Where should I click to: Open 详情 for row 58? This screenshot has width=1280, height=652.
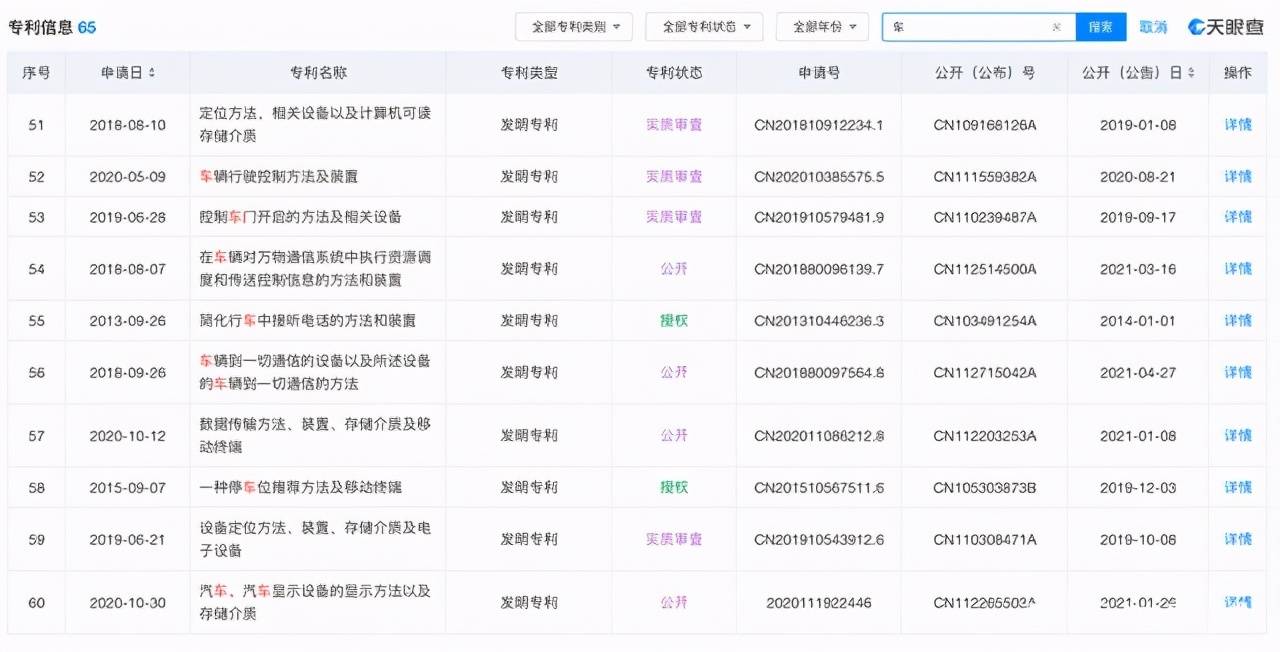point(1238,487)
